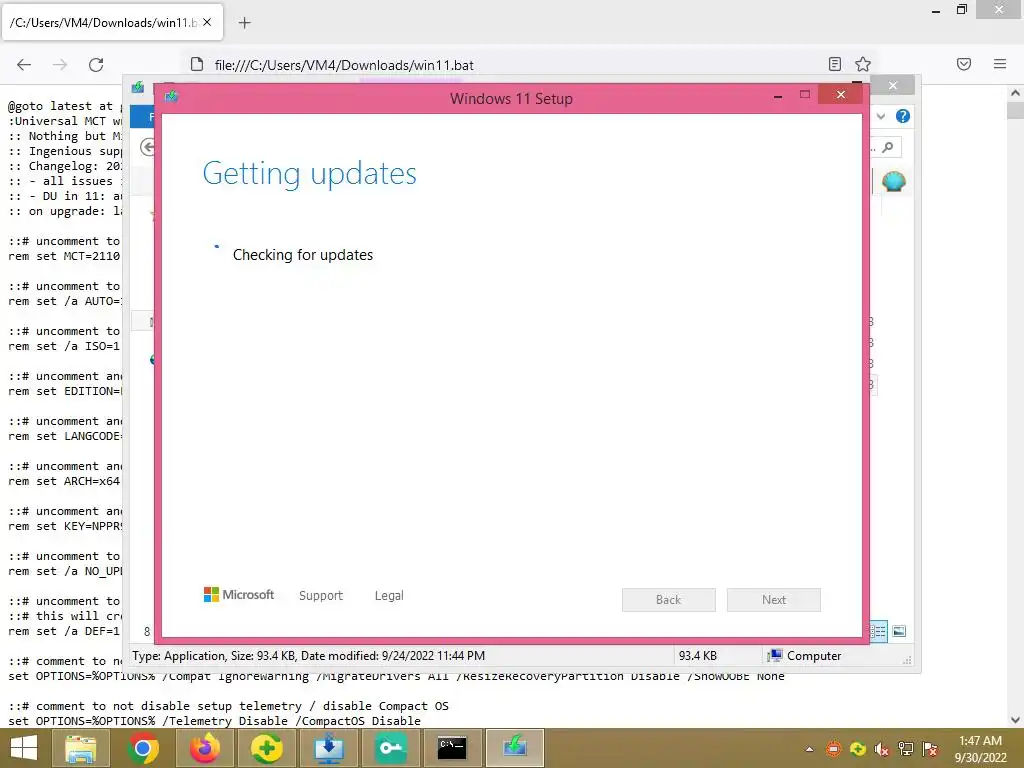Switch to Firefox on the taskbar
The width and height of the screenshot is (1024, 768).
(x=205, y=748)
